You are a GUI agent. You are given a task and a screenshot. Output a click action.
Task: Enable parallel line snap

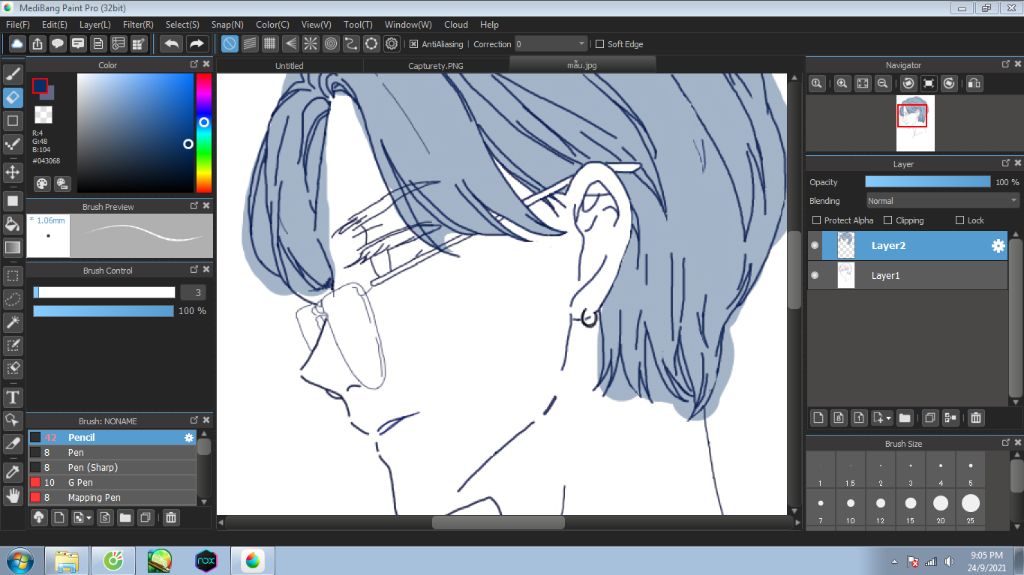pyautogui.click(x=249, y=44)
